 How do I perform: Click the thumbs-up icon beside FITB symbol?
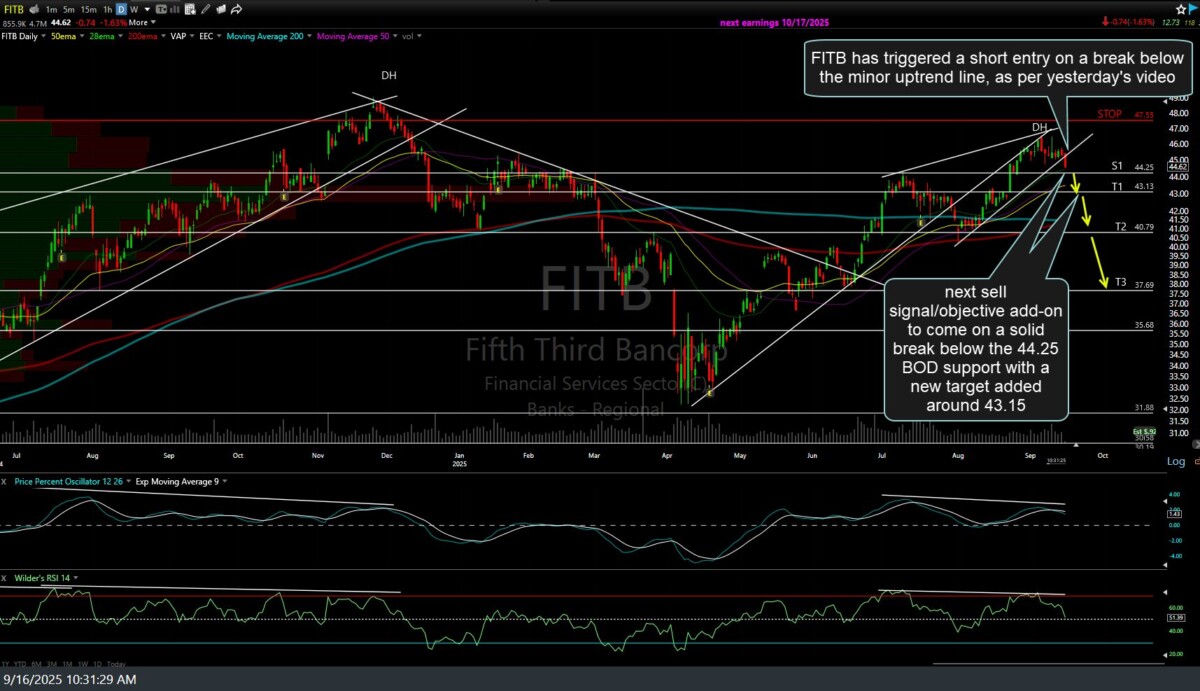point(35,8)
